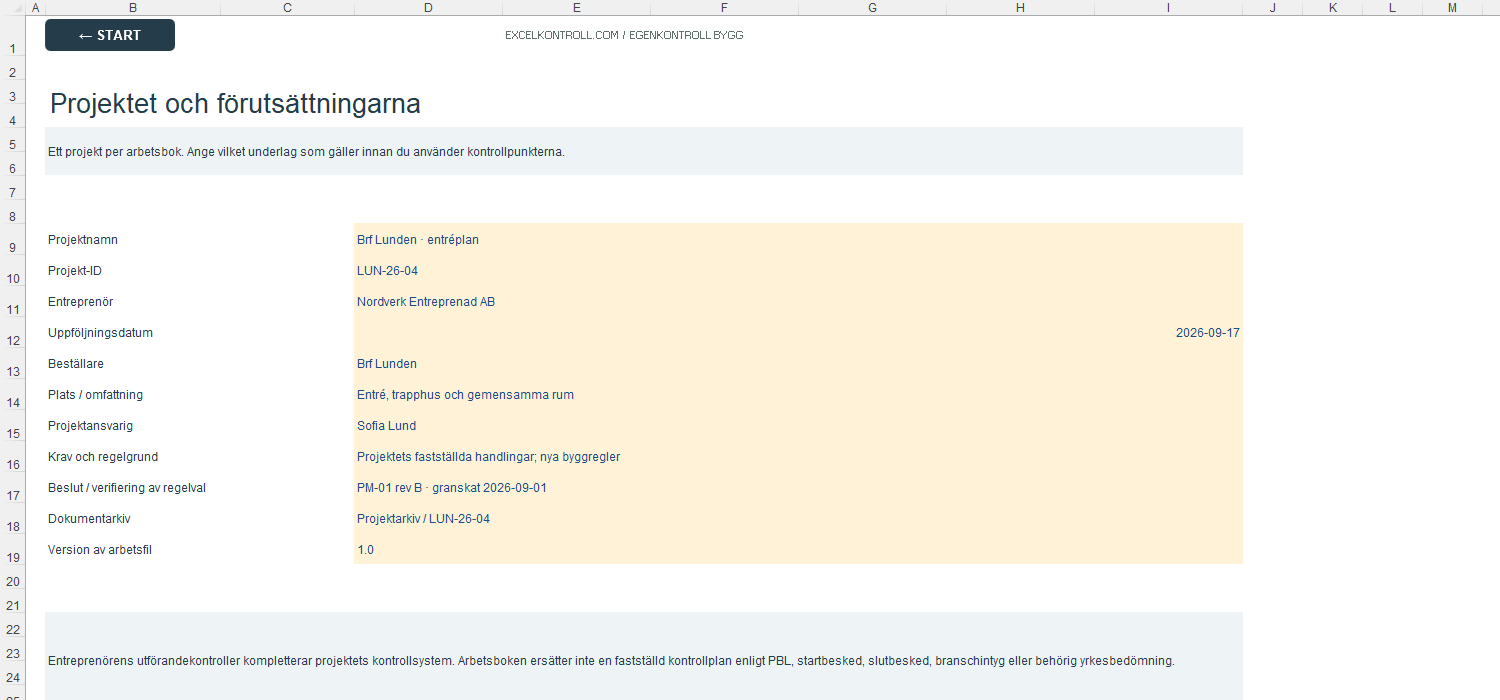The width and height of the screenshot is (1500, 700).
Task: Select the column M header
Action: click(x=1453, y=8)
